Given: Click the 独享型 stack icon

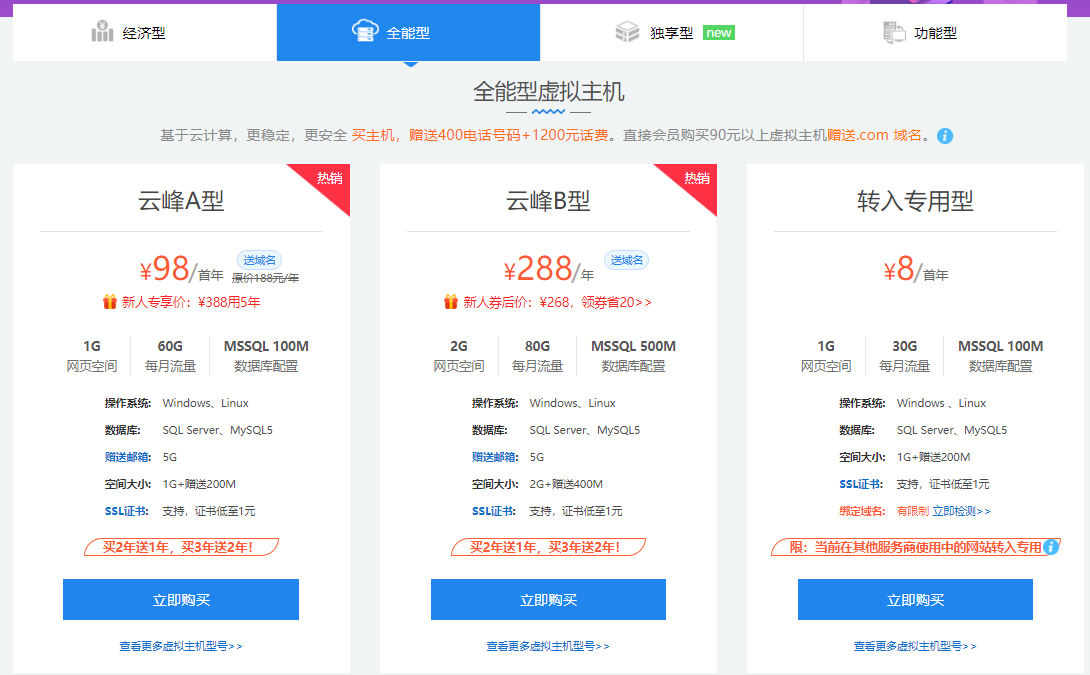Looking at the screenshot, I should pos(628,31).
